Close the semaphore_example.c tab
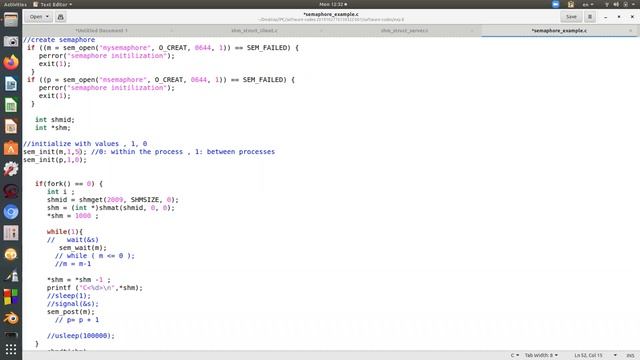This screenshot has width=640, height=360. pos(631,31)
